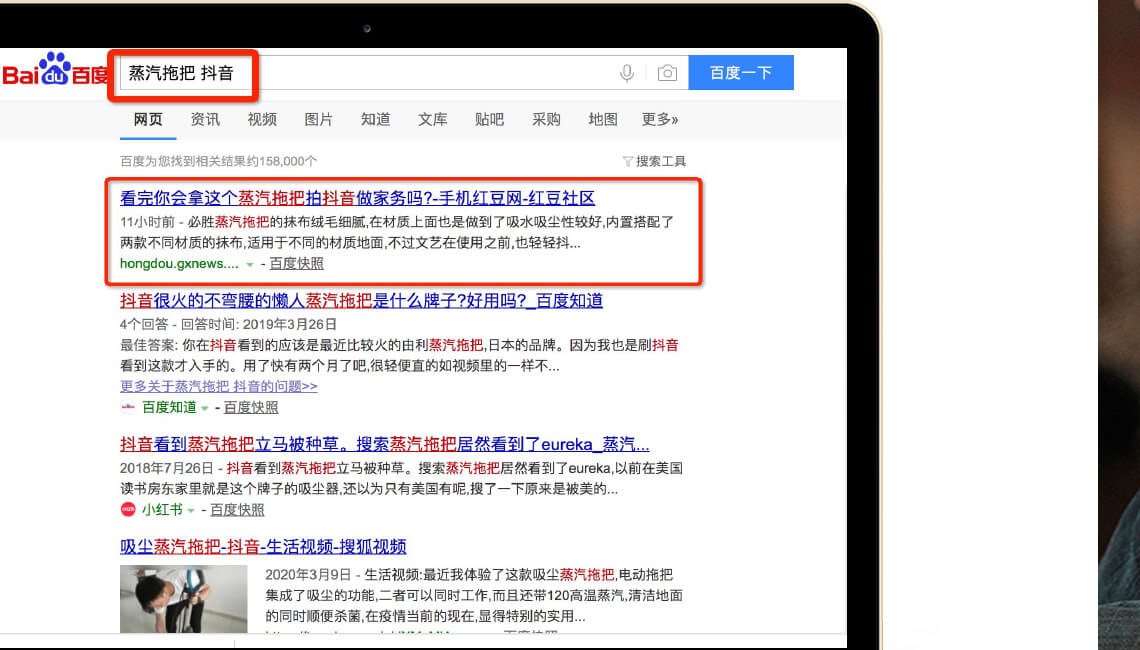The height and width of the screenshot is (650, 1140).
Task: Switch to the 视频 tab
Action: click(x=262, y=119)
